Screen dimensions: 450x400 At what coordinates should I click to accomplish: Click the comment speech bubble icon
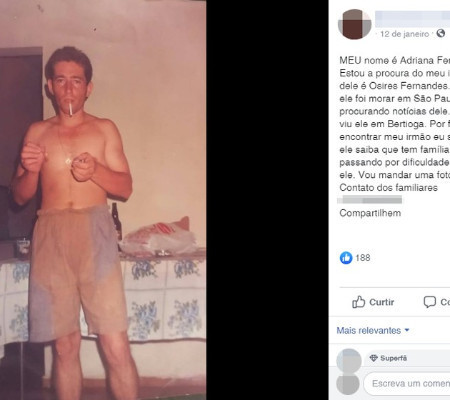point(430,302)
